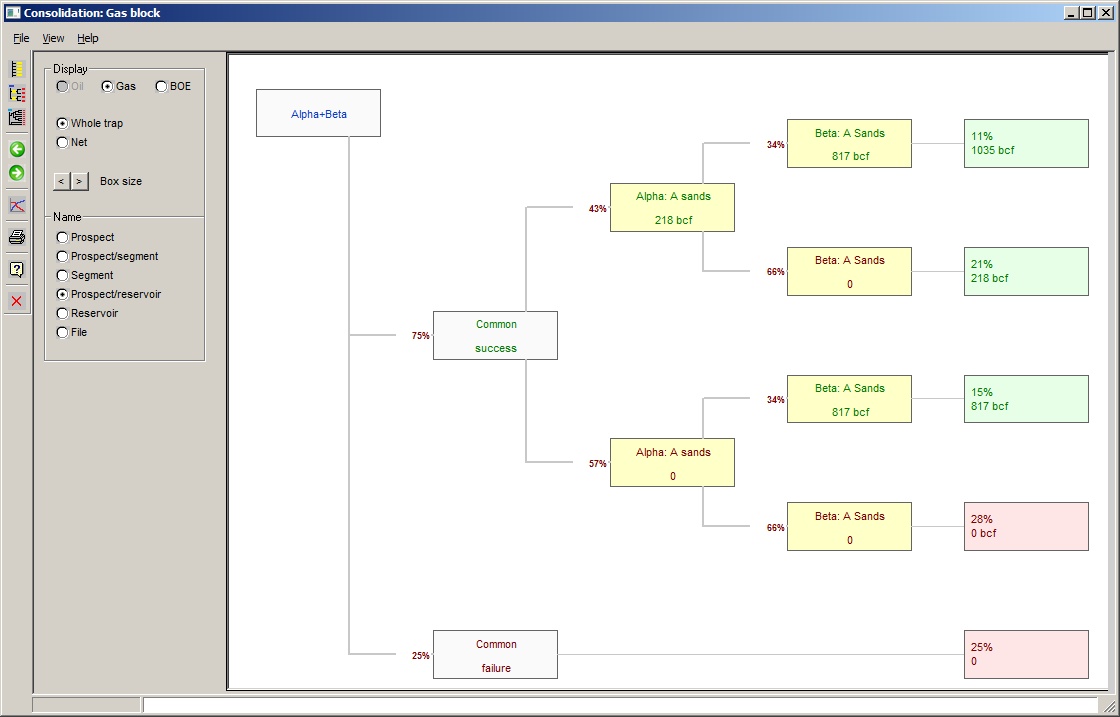Go forward with the green right arrow
Image resolution: width=1120 pixels, height=717 pixels.
(x=17, y=173)
